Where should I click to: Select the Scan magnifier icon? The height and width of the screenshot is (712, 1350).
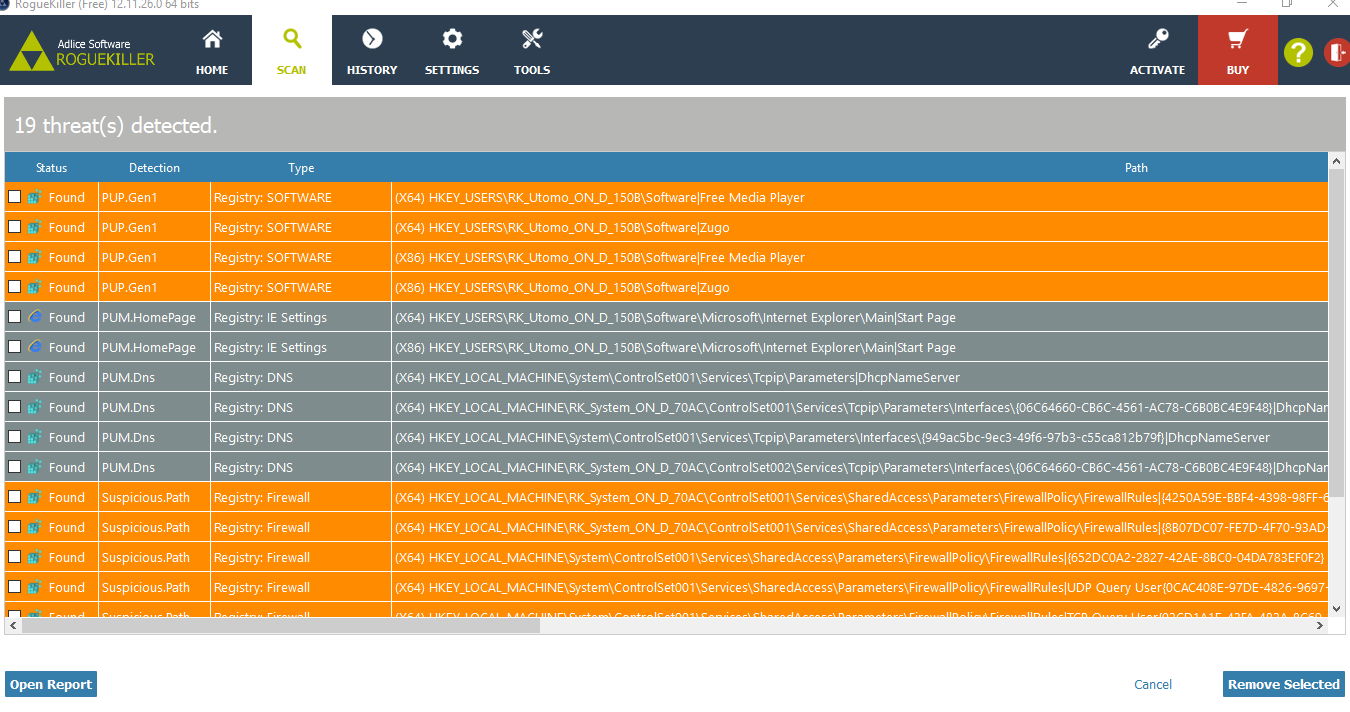tap(292, 40)
